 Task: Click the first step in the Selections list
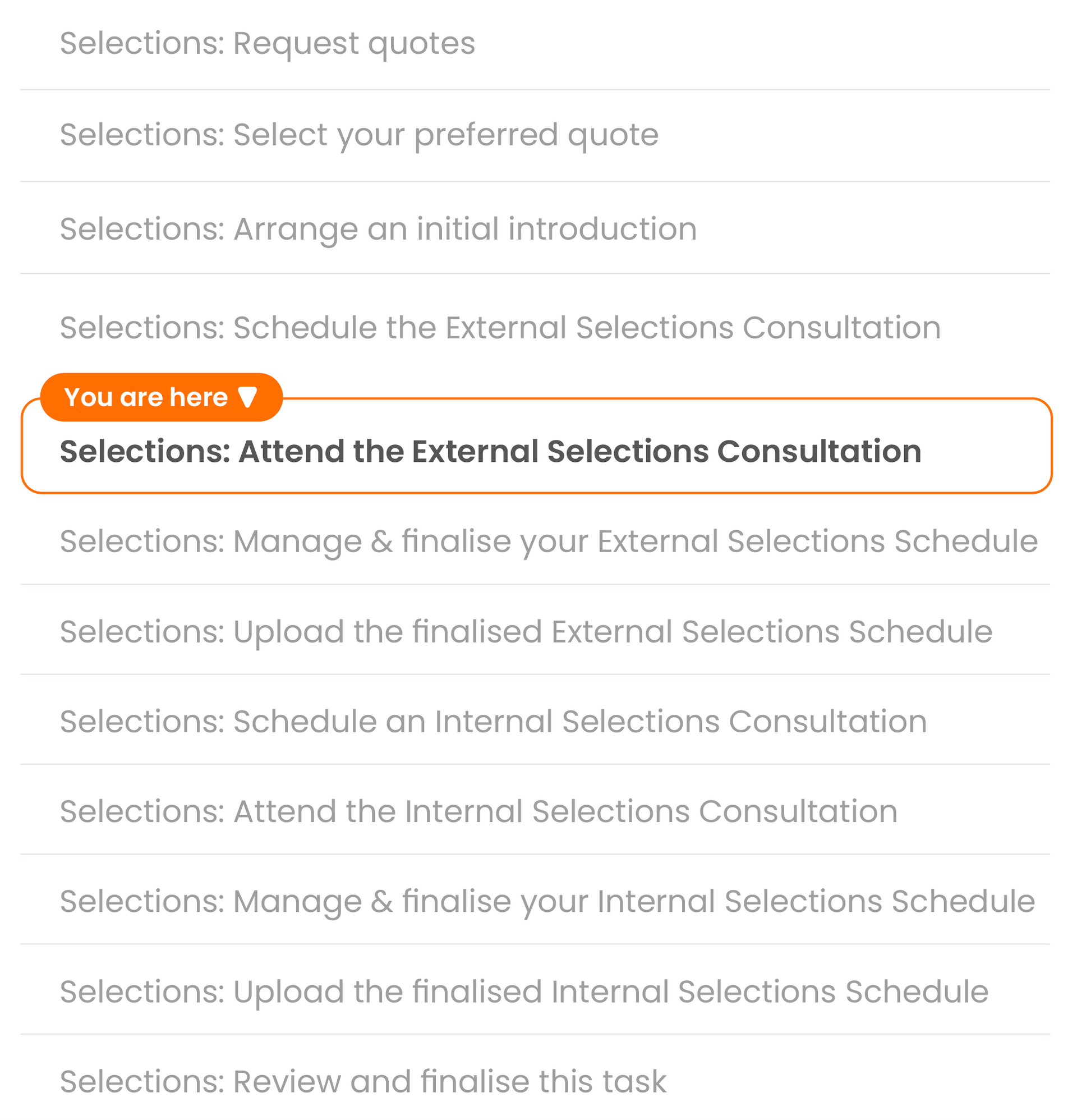[x=268, y=43]
